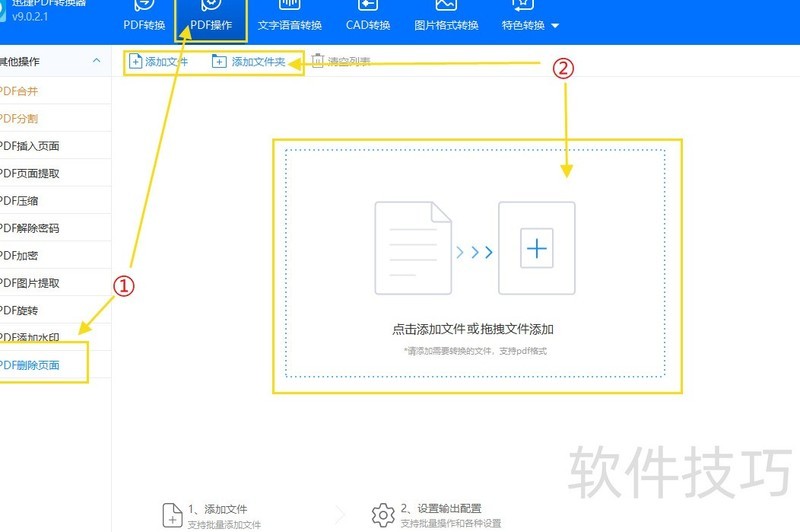
Task: Select PDF添加水印 in the sidebar
Action: click(x=55, y=337)
